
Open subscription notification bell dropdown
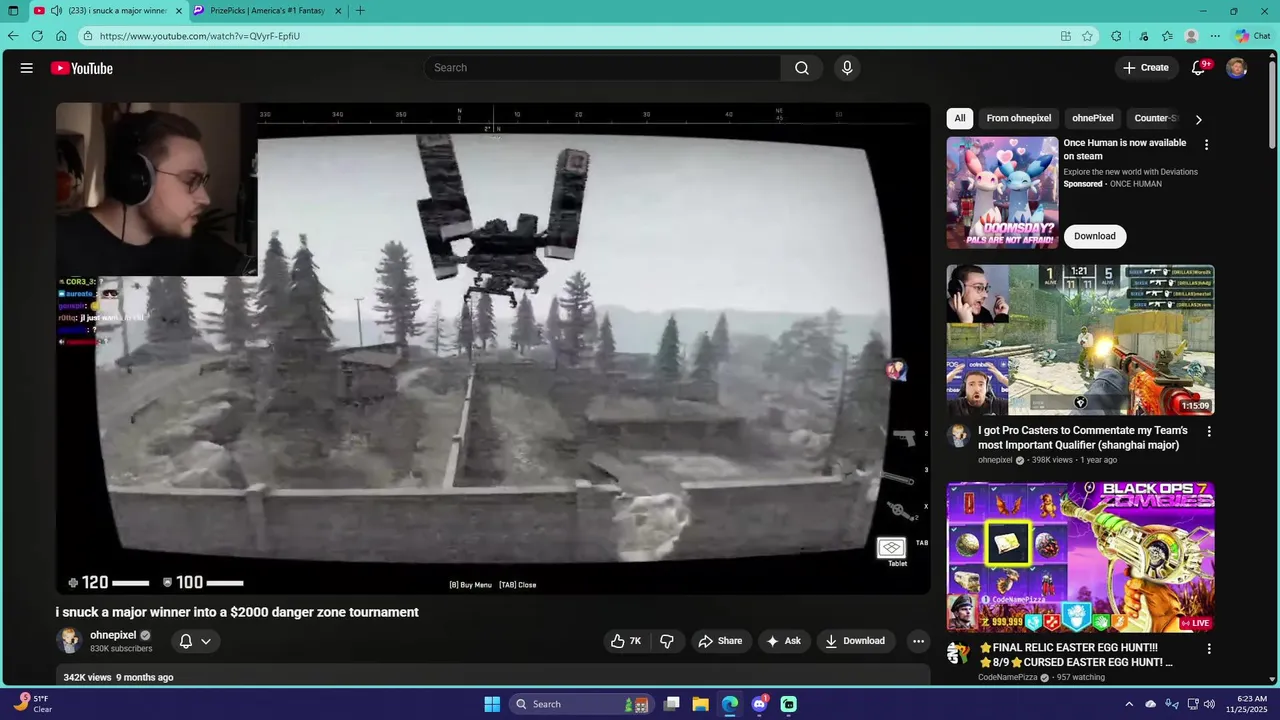[195, 641]
